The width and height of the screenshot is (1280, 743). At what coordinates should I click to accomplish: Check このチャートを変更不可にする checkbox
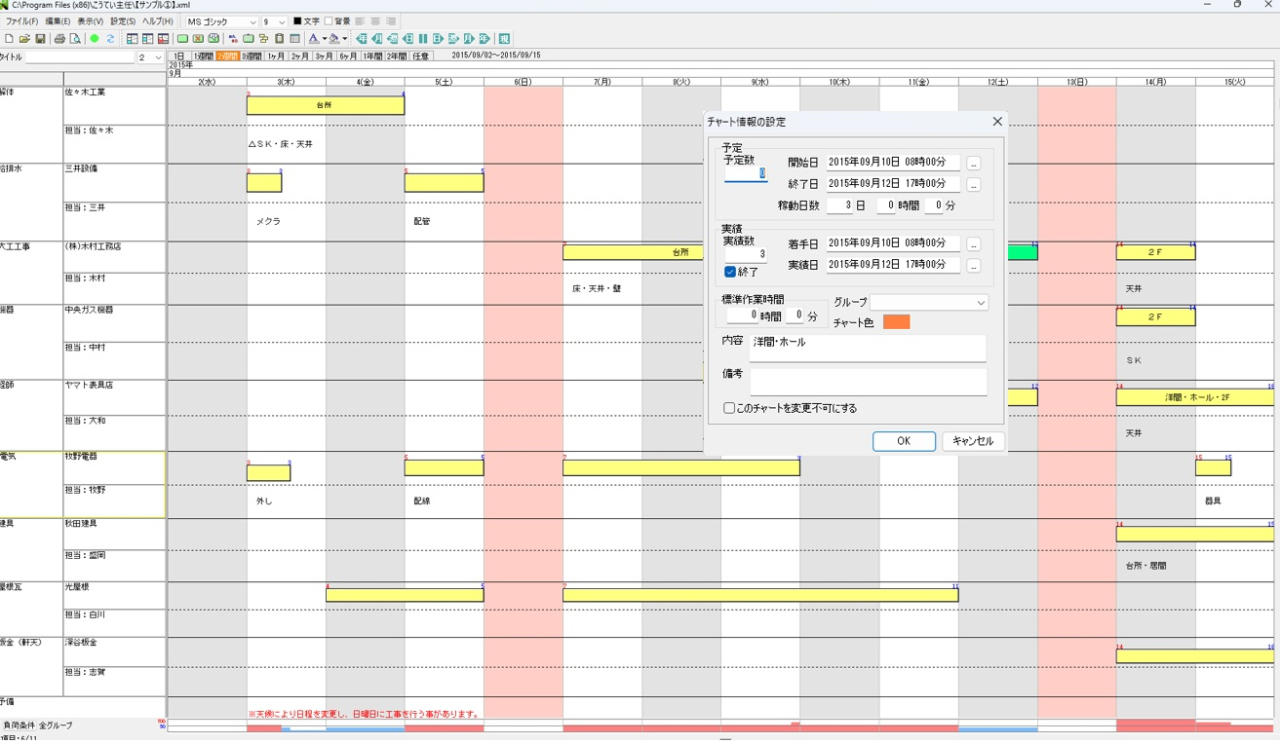[x=729, y=408]
